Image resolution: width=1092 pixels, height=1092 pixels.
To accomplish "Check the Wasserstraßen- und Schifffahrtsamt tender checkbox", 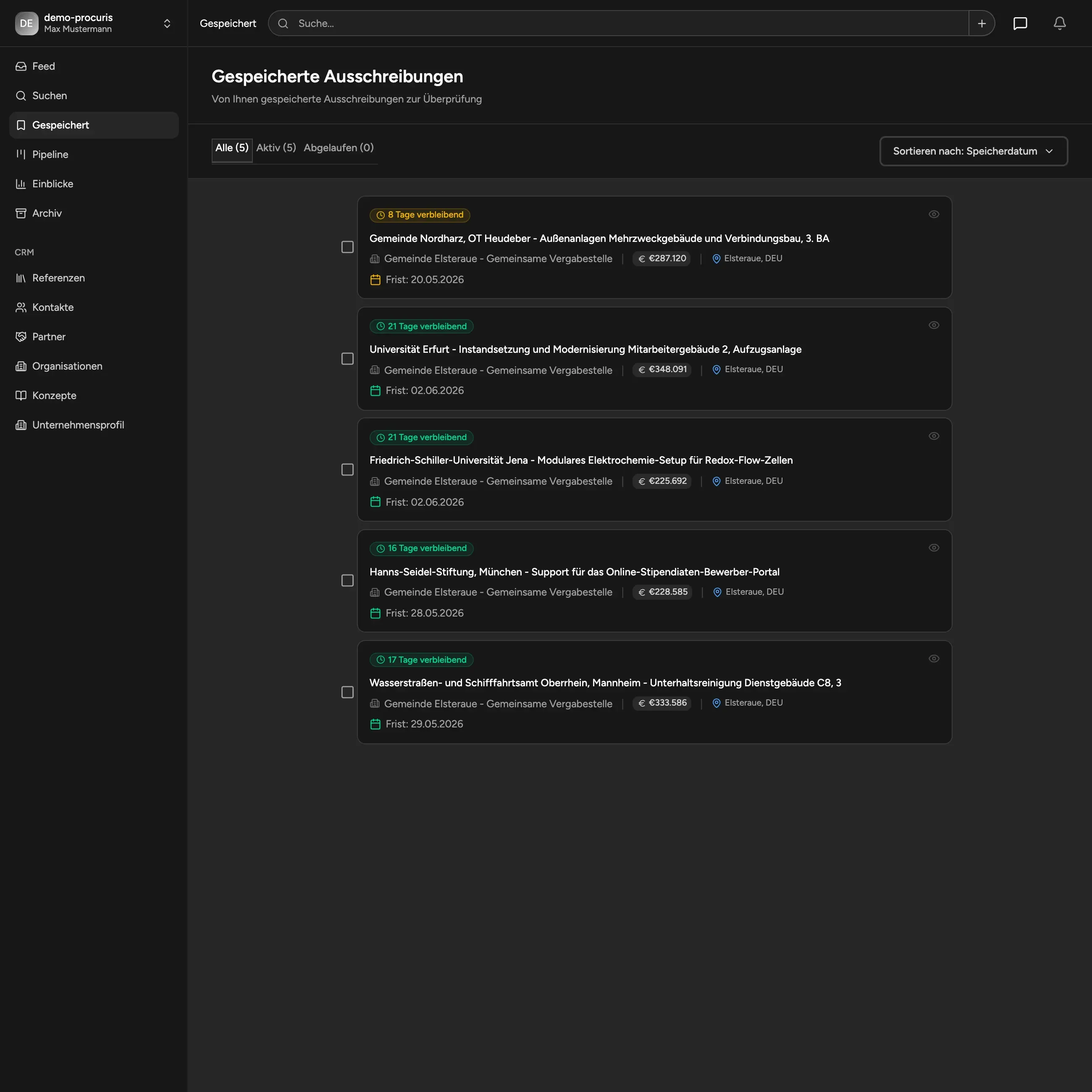I will 348,693.
